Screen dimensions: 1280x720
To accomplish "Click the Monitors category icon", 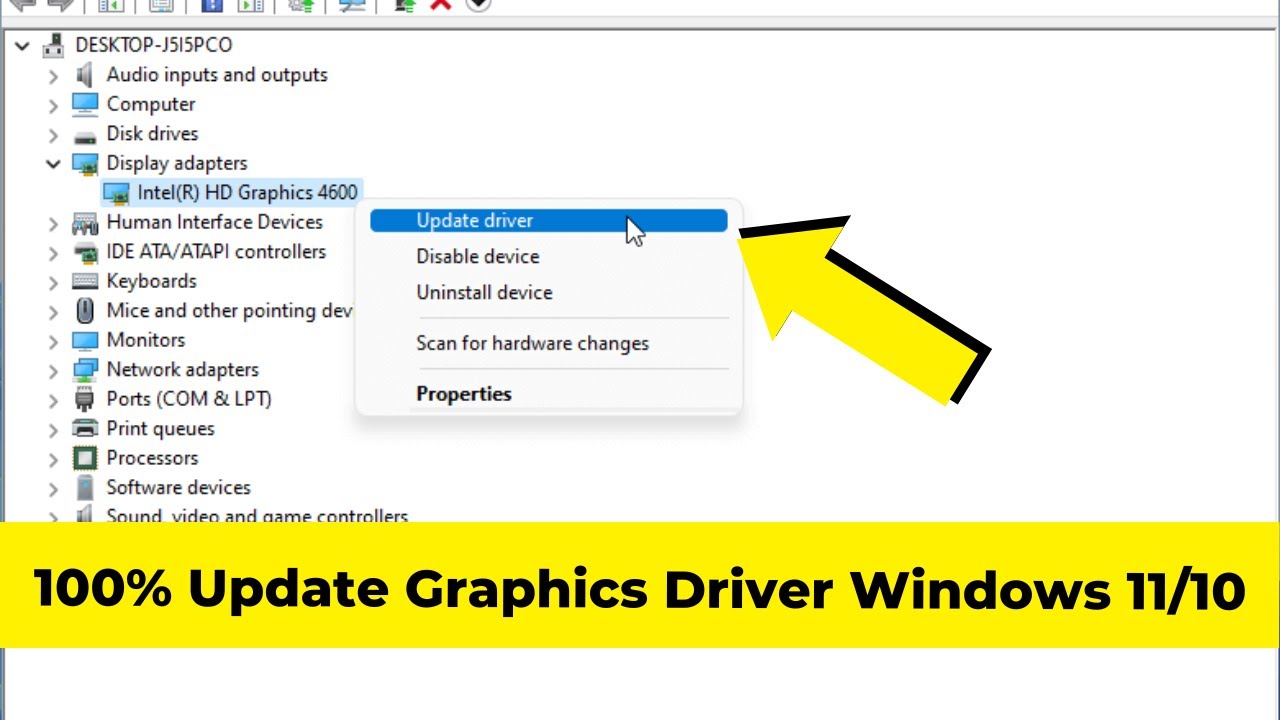I will [x=85, y=340].
